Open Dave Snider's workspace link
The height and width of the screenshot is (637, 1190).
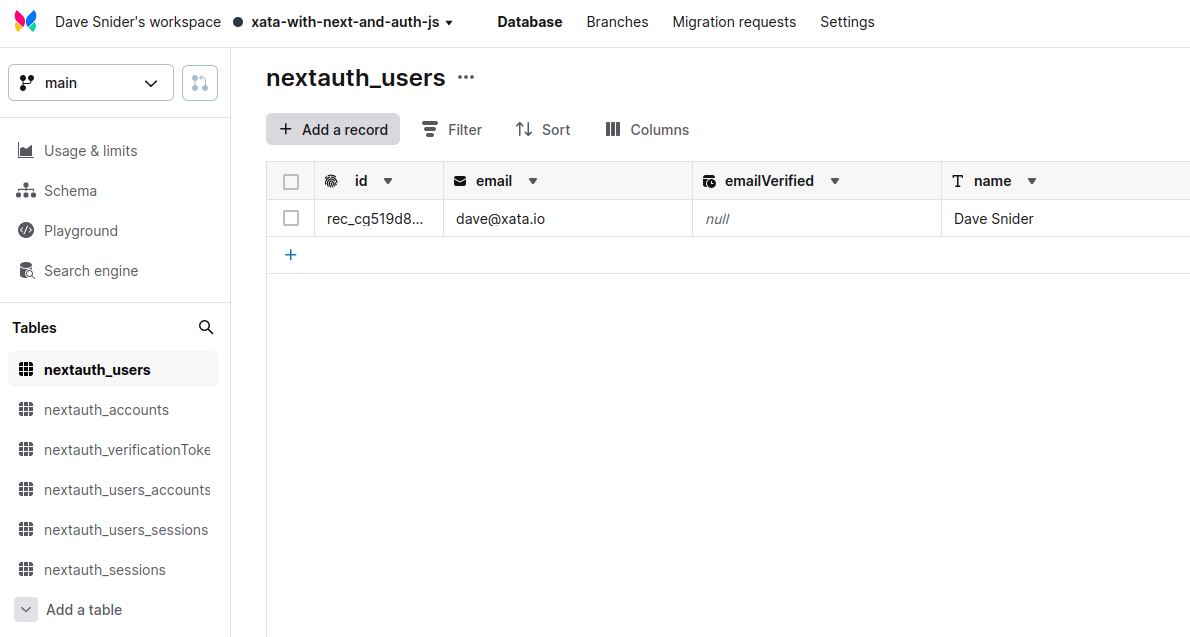point(138,22)
